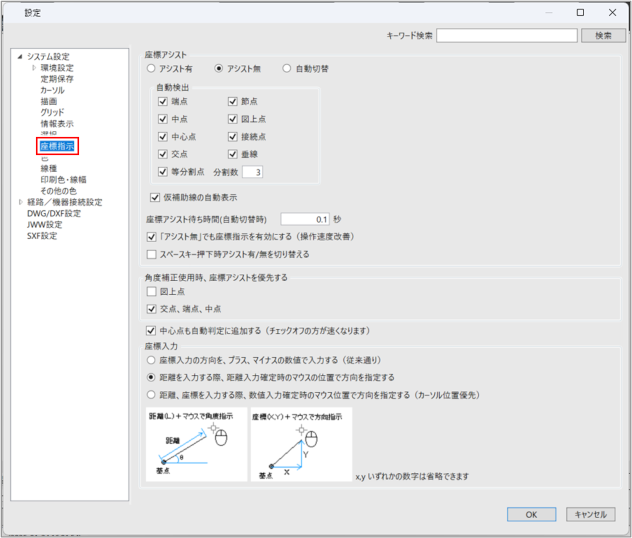
Task: Click the キャンセル button
Action: coord(588,514)
